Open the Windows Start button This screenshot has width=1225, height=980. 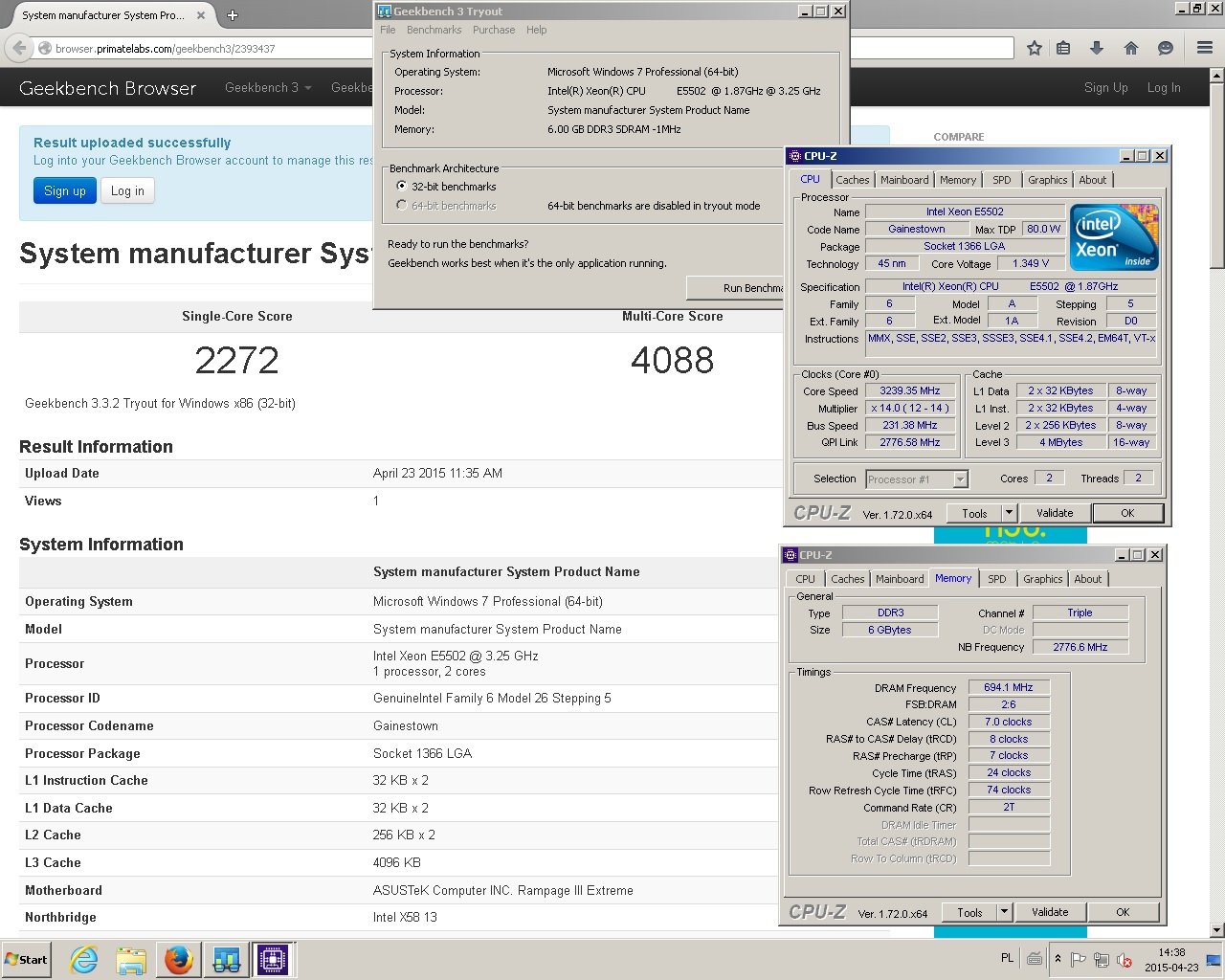coord(27,959)
